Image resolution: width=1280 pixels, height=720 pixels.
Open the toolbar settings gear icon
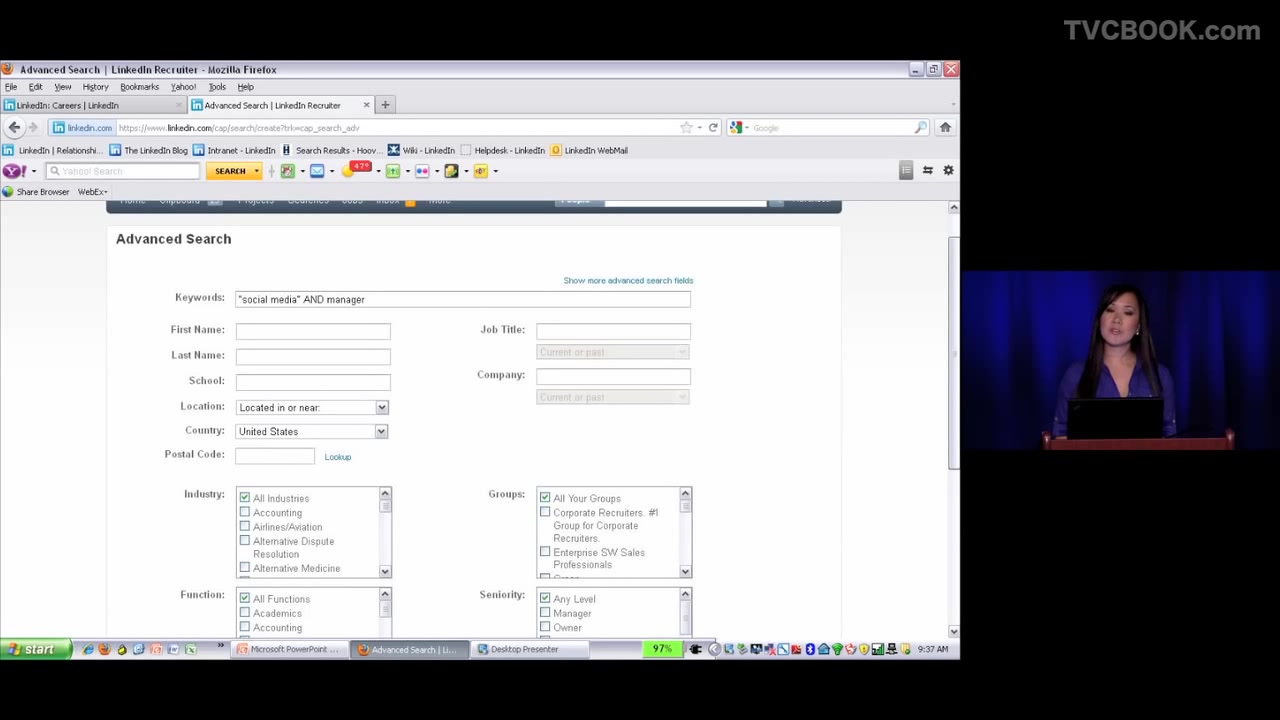948,171
